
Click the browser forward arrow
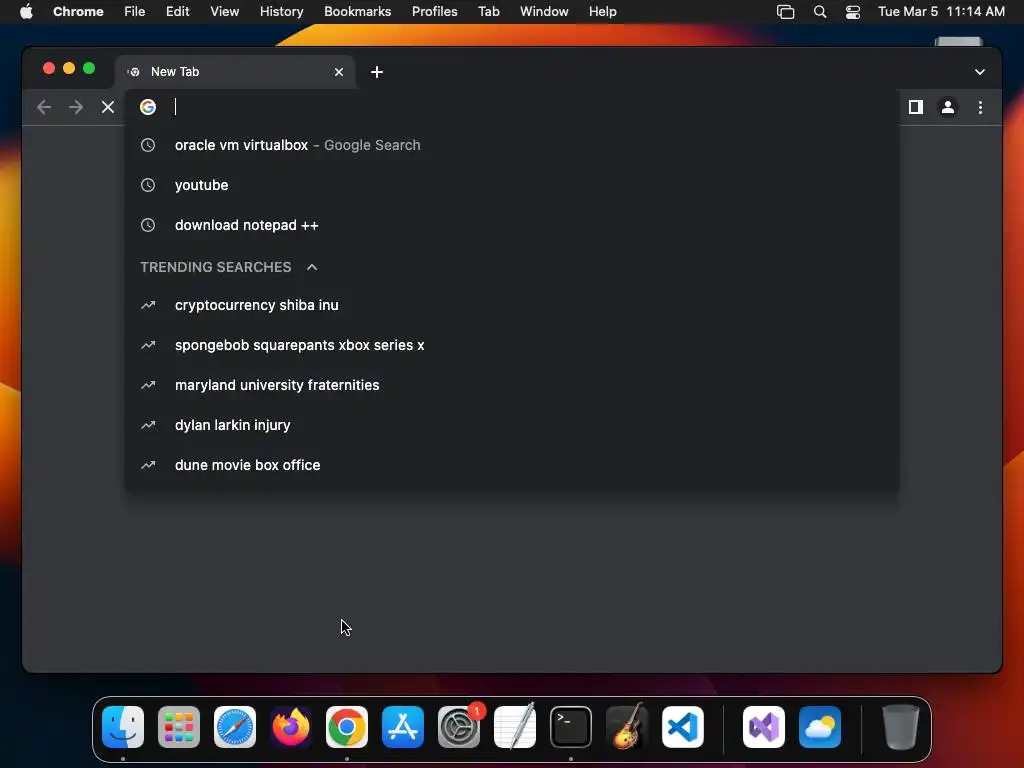coord(76,107)
